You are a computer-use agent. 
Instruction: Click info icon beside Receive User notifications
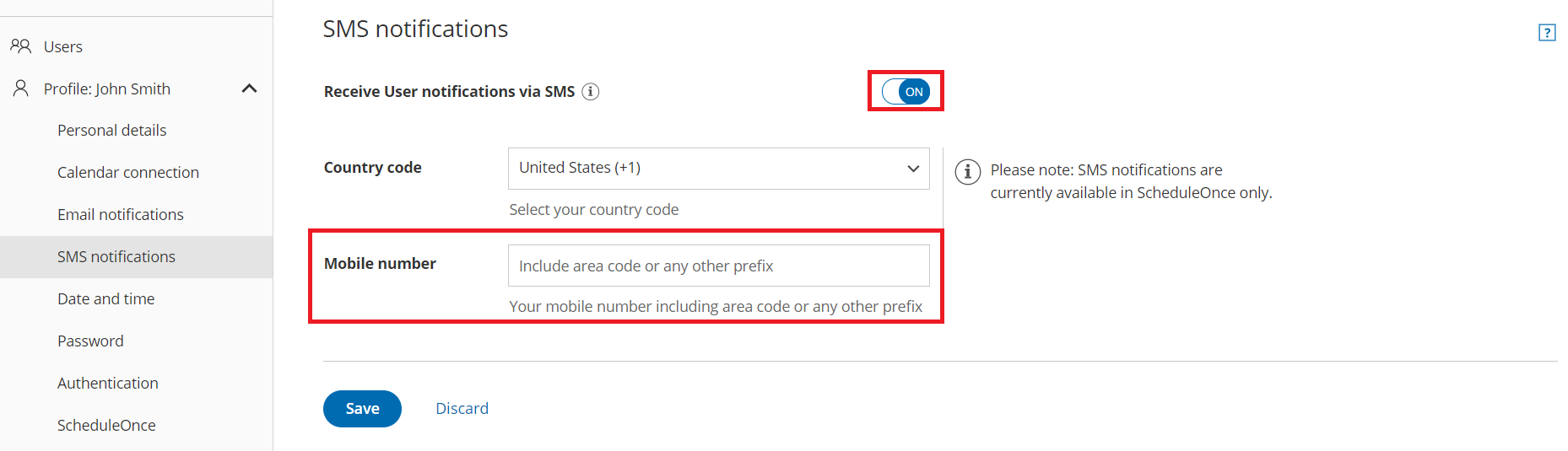pos(591,92)
